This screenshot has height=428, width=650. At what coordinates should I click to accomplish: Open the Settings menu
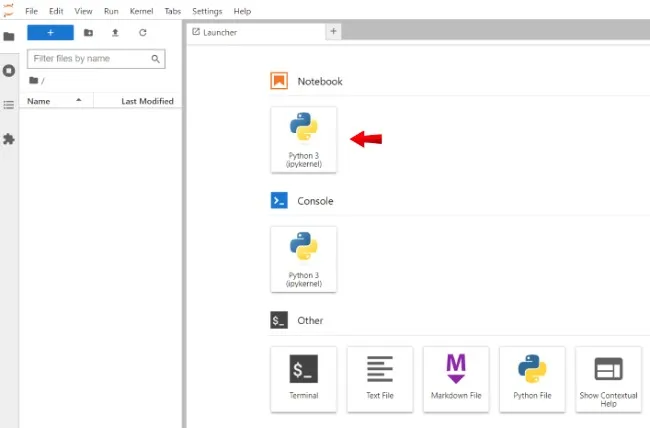click(x=207, y=11)
